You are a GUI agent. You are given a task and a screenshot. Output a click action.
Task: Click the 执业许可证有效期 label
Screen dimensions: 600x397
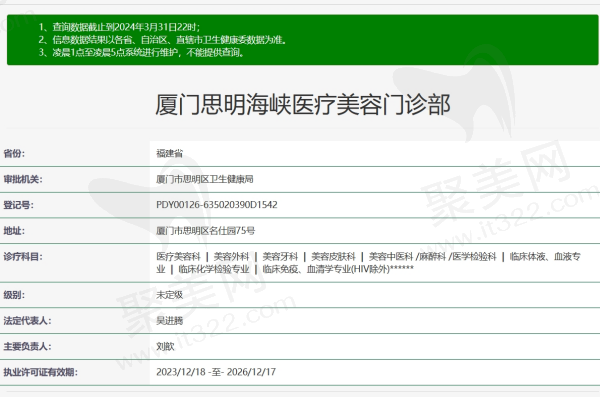[x=41, y=372]
